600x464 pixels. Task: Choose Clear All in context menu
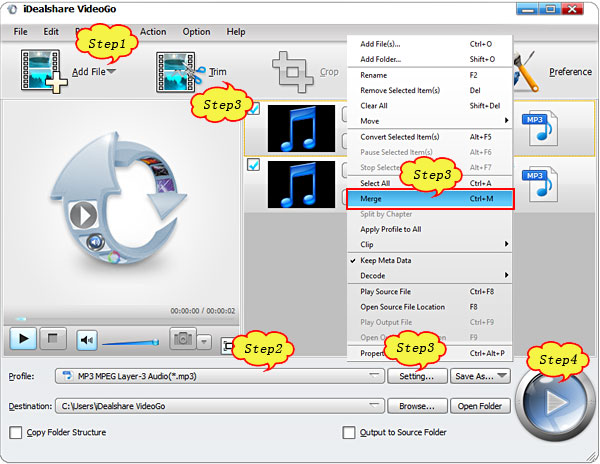[429, 106]
